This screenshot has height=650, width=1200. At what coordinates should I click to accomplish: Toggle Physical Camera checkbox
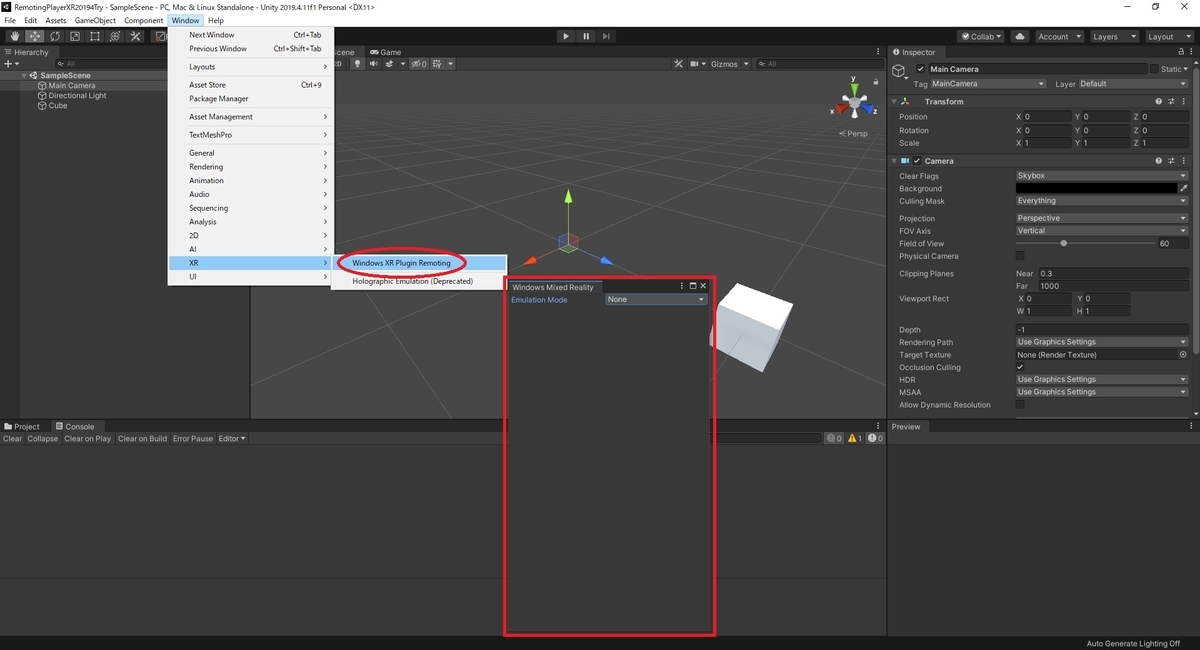pos(1020,256)
